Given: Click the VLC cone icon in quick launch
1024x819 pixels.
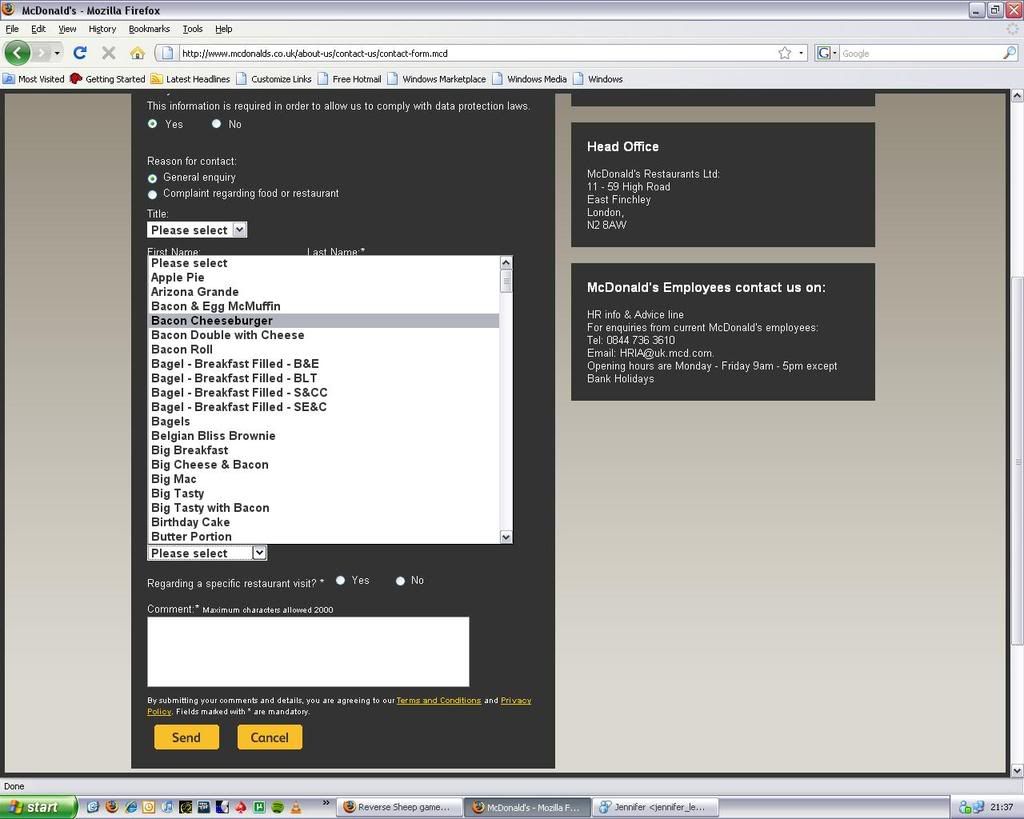Looking at the screenshot, I should 296,807.
